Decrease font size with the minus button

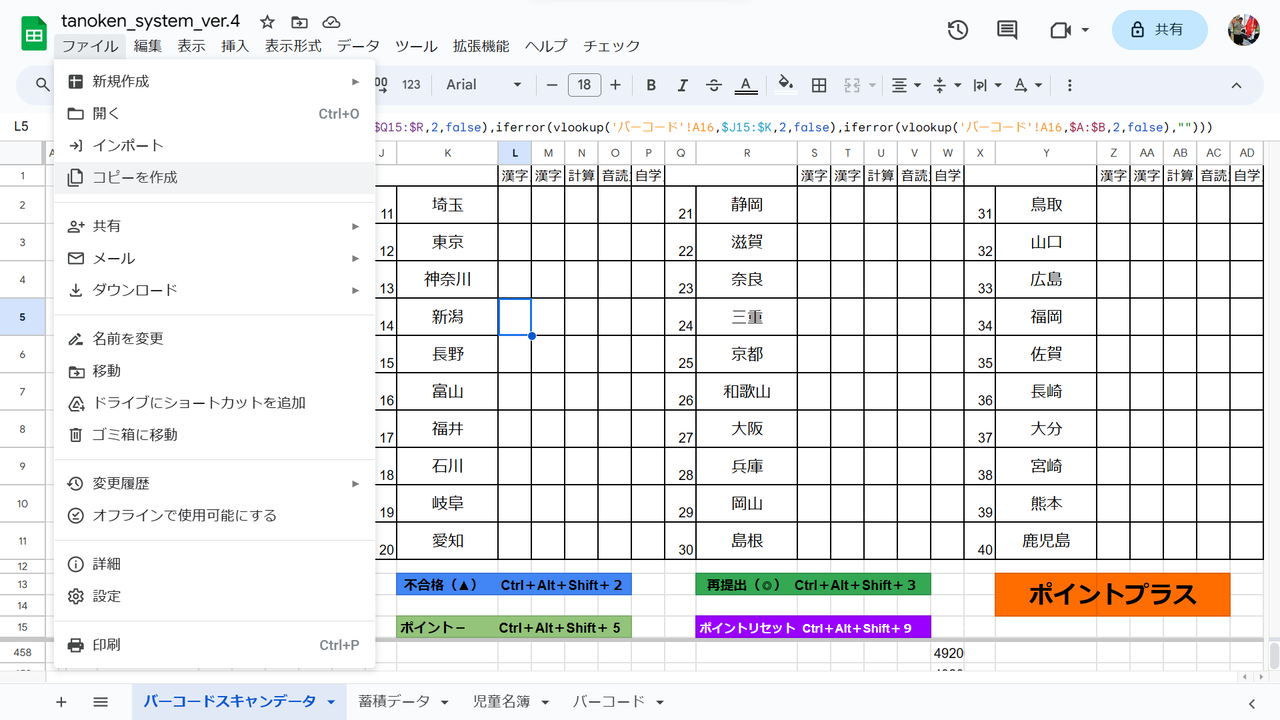pyautogui.click(x=552, y=85)
